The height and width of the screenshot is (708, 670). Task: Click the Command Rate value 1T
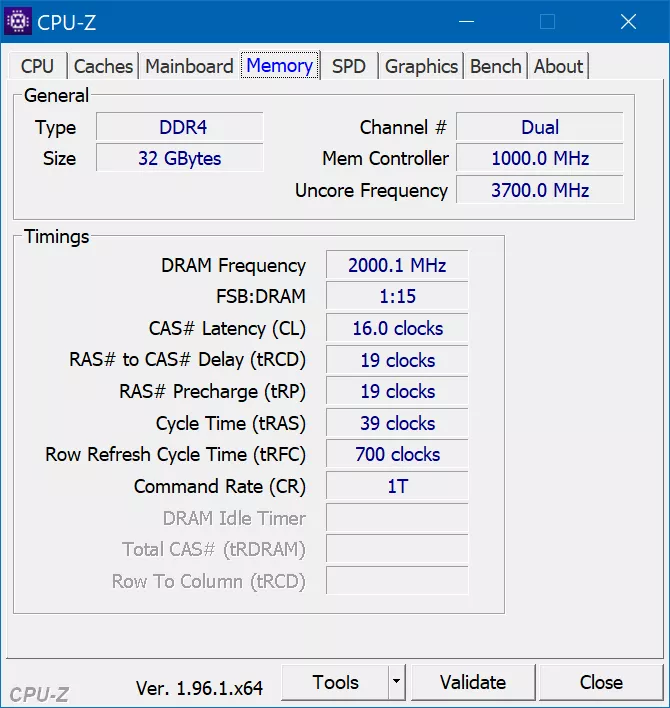pyautogui.click(x=397, y=486)
